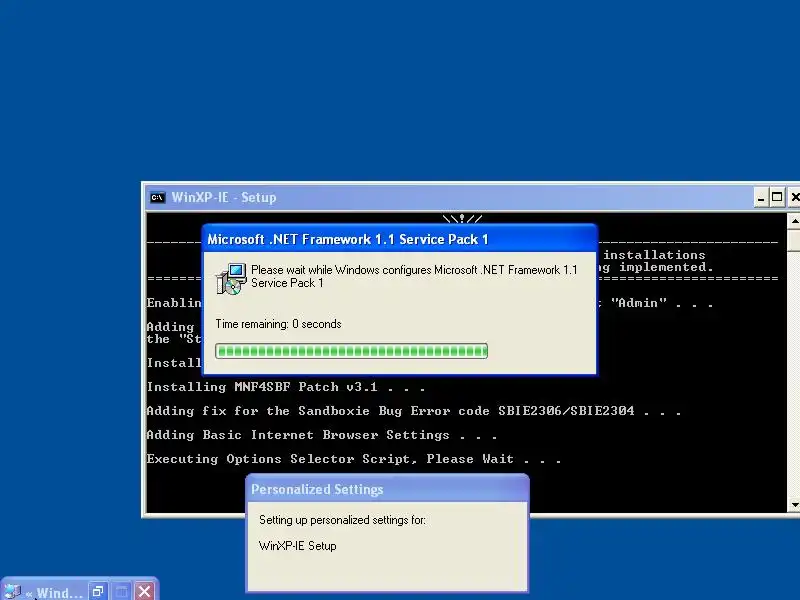Click the 'WinXP-IE Setup' text in Personalized Settings
The image size is (800, 600).
297,546
